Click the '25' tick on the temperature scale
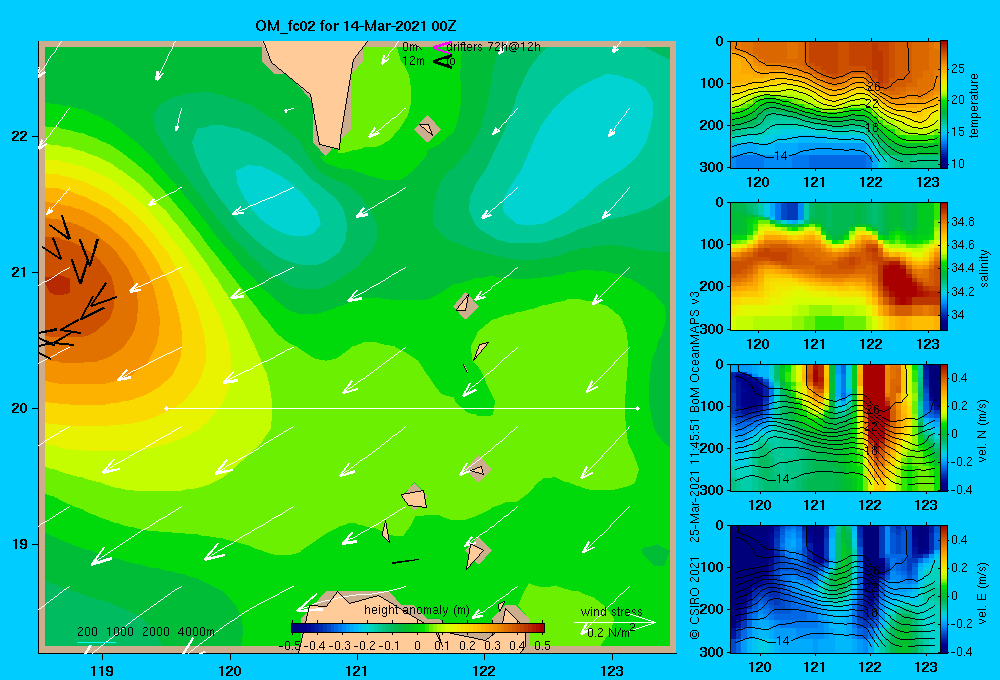Image resolution: width=1000 pixels, height=680 pixels. click(958, 68)
